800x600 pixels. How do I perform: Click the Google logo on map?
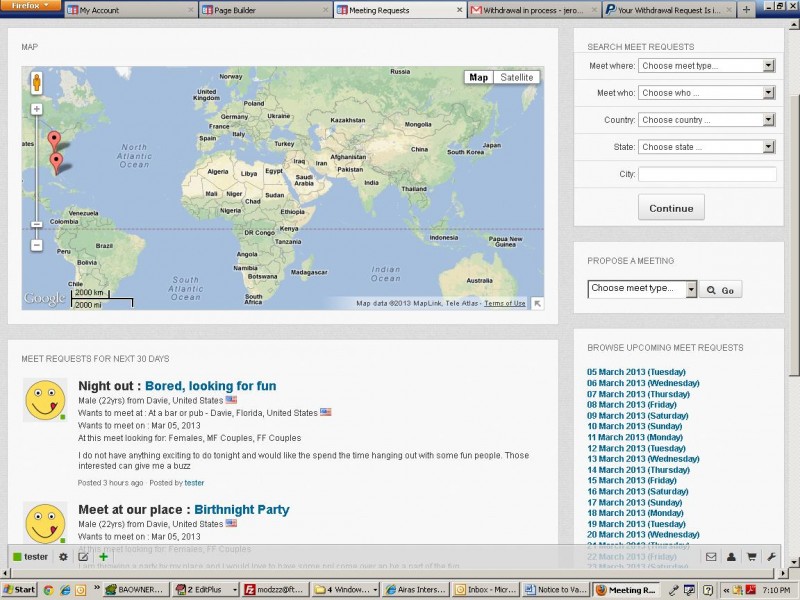tap(44, 298)
